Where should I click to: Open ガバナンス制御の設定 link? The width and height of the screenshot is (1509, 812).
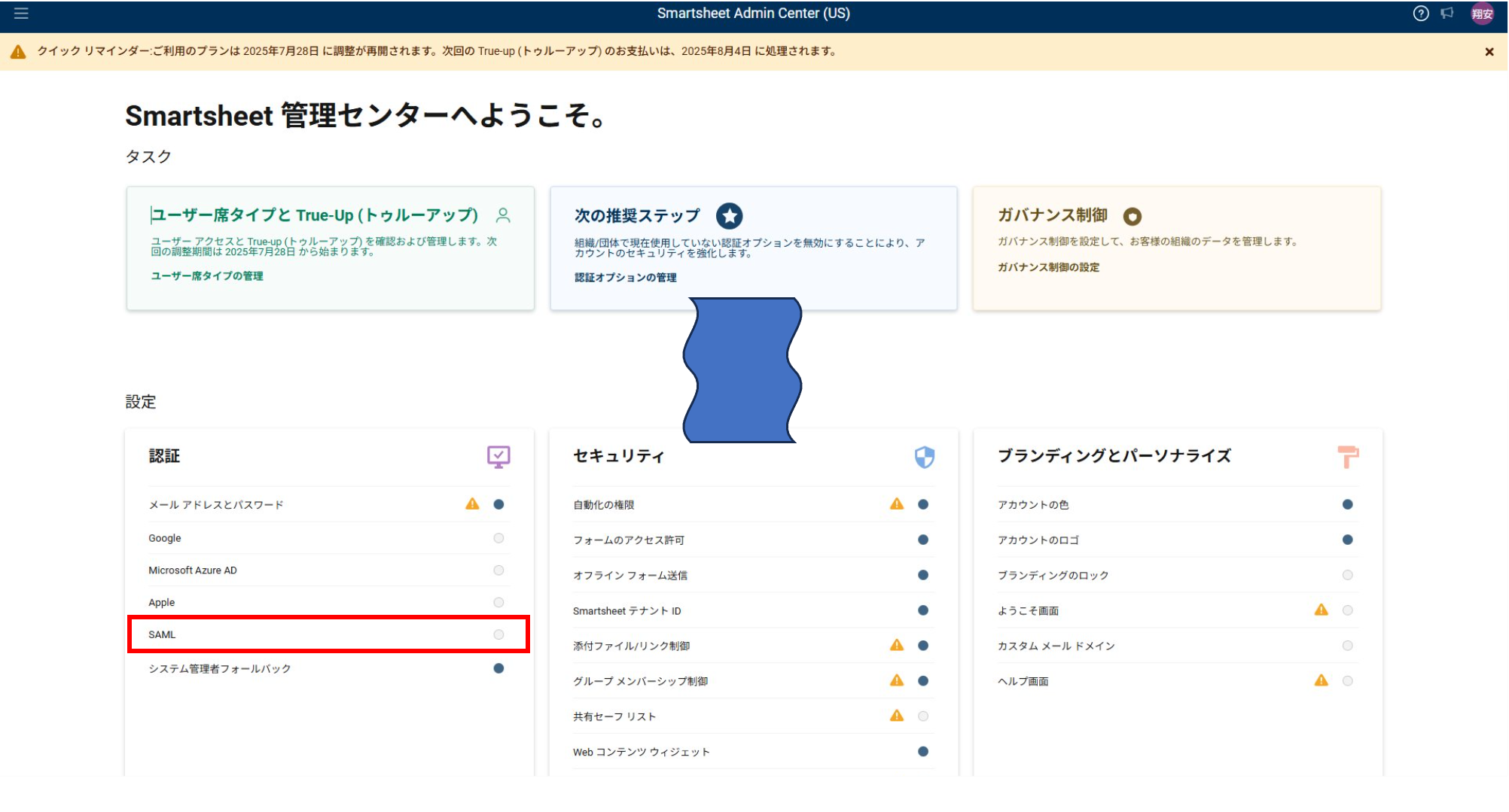1048,267
